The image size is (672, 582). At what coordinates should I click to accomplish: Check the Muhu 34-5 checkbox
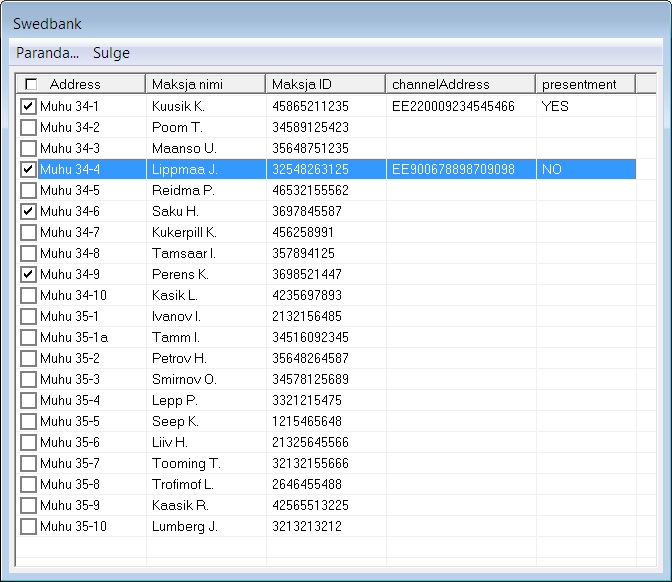point(28,190)
